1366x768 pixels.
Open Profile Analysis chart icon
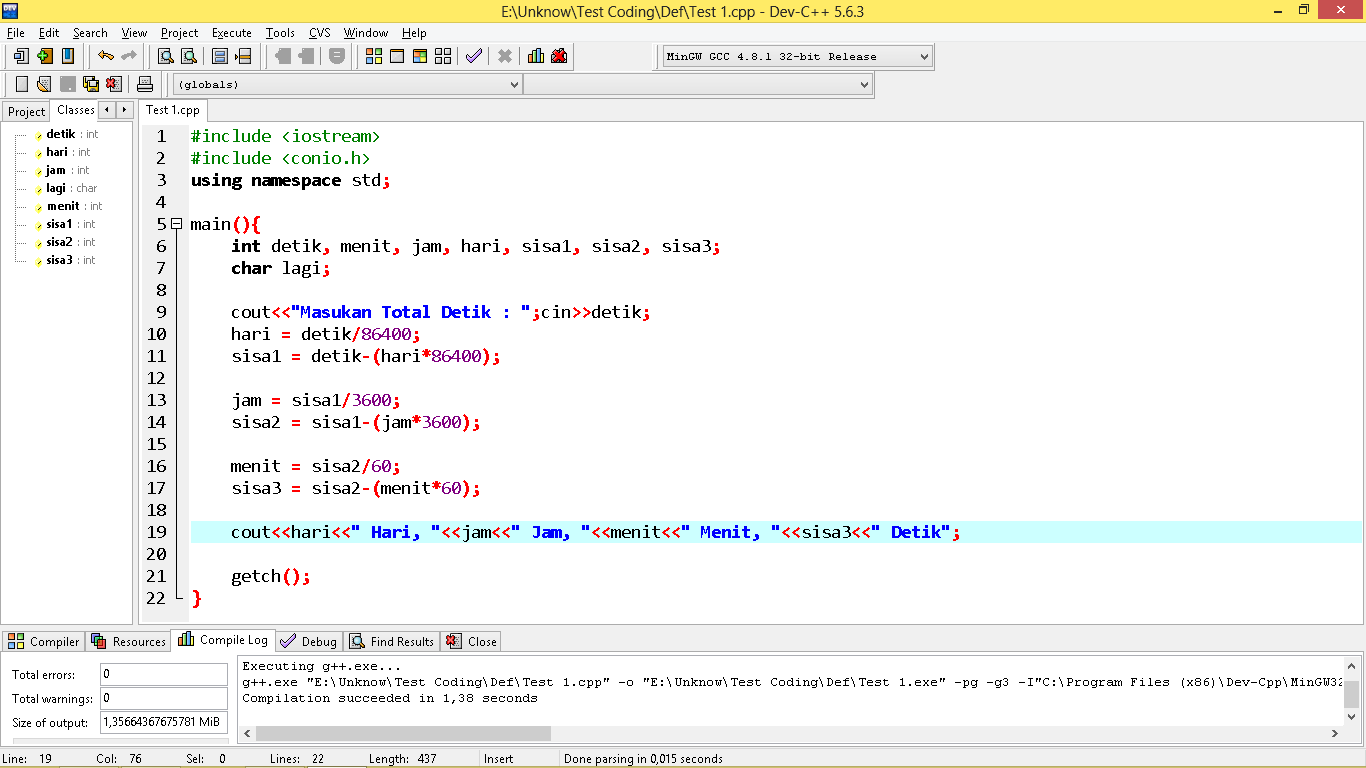pos(536,56)
